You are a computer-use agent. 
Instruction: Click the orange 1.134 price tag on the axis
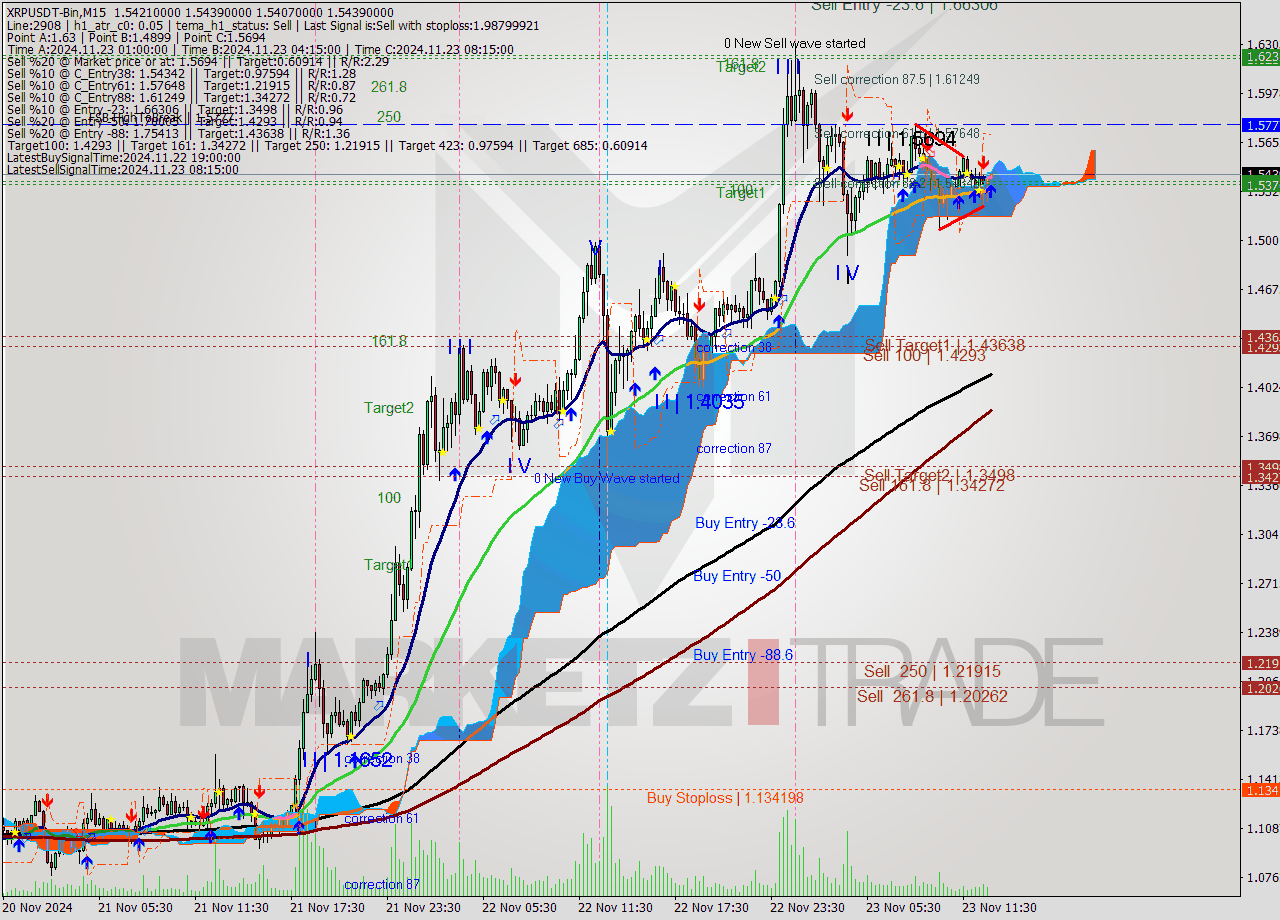point(1260,790)
